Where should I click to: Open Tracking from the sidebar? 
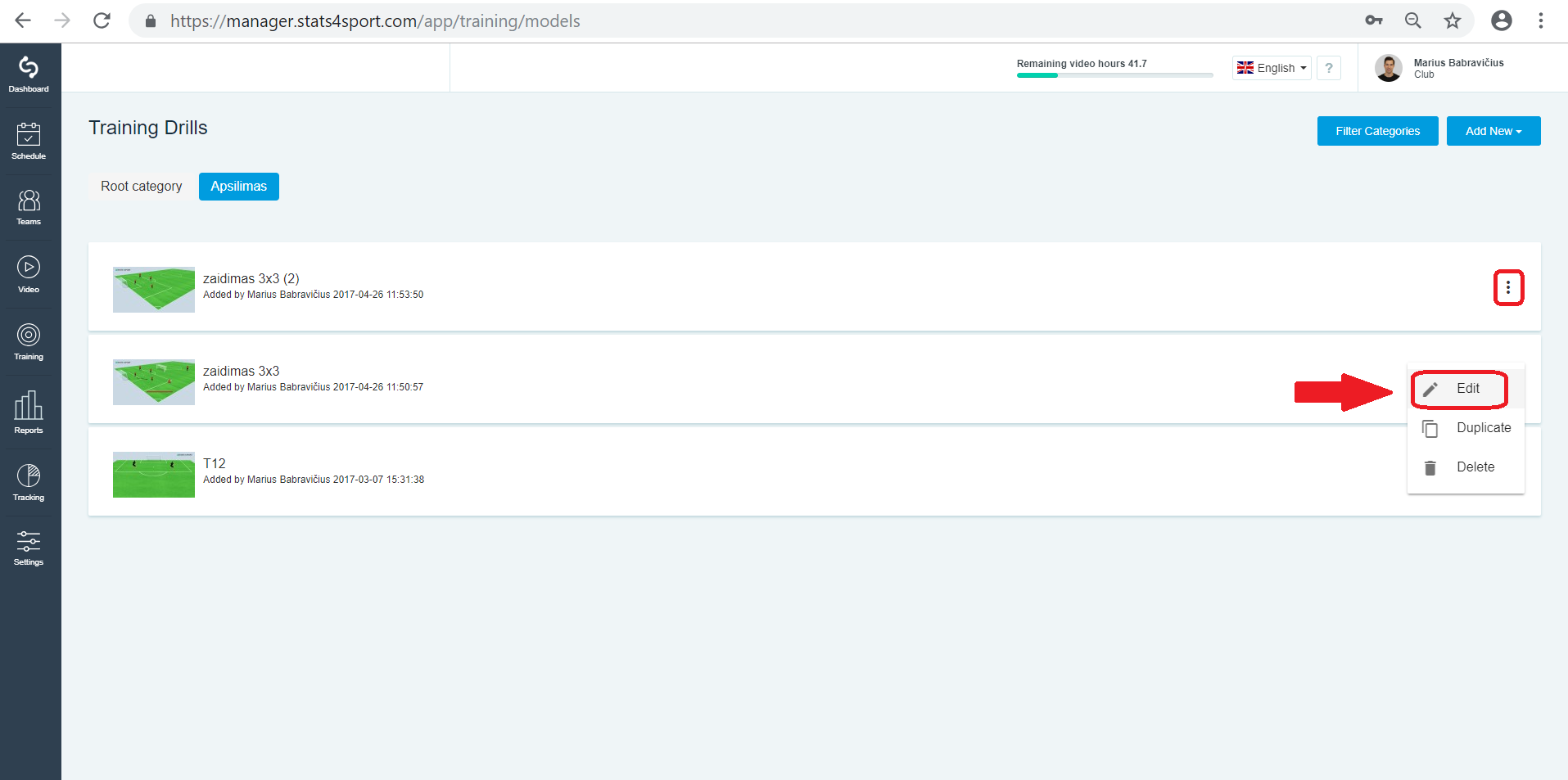click(x=29, y=483)
